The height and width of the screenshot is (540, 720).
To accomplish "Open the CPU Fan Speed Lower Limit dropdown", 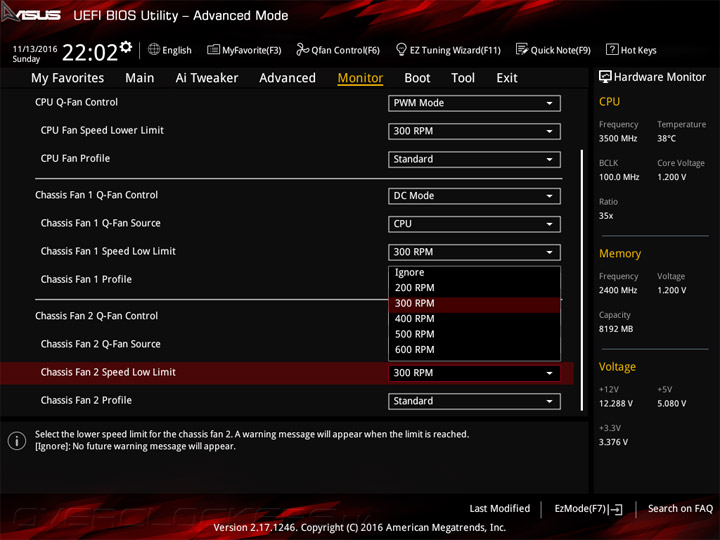I will pos(474,131).
